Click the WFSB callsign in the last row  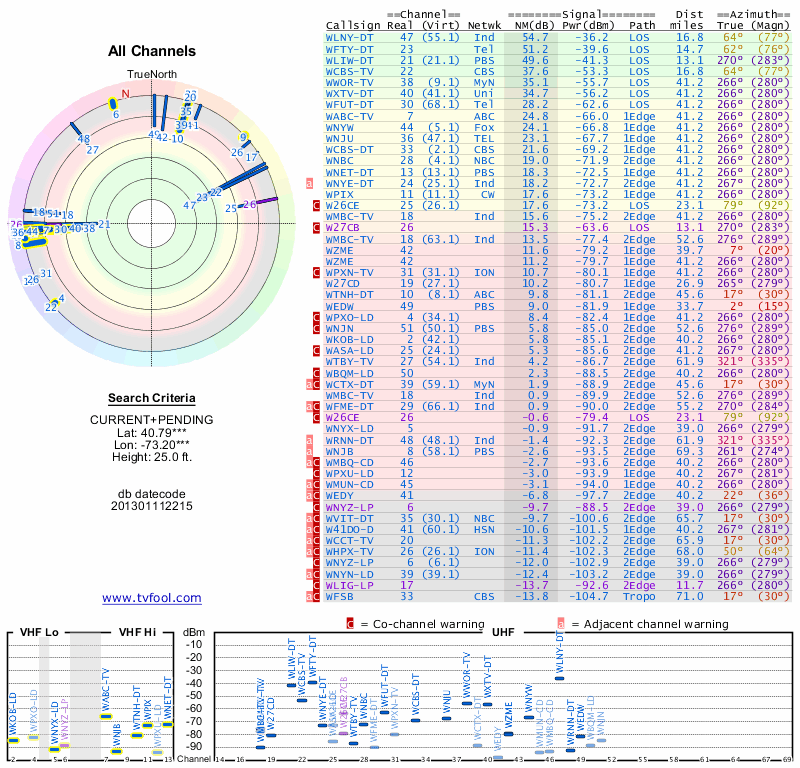339,597
